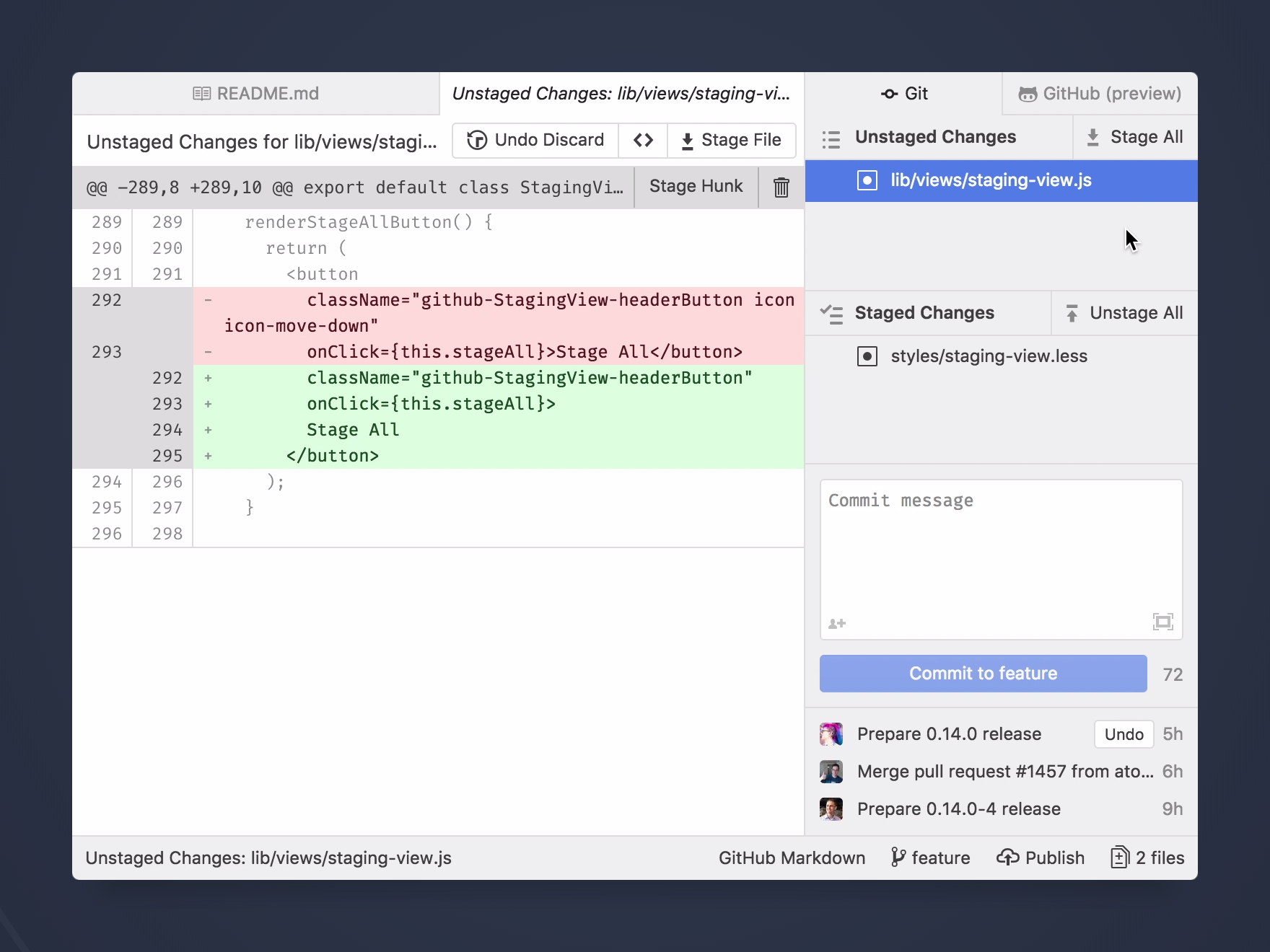Click GitHub Markdown grammar selector

coord(792,858)
